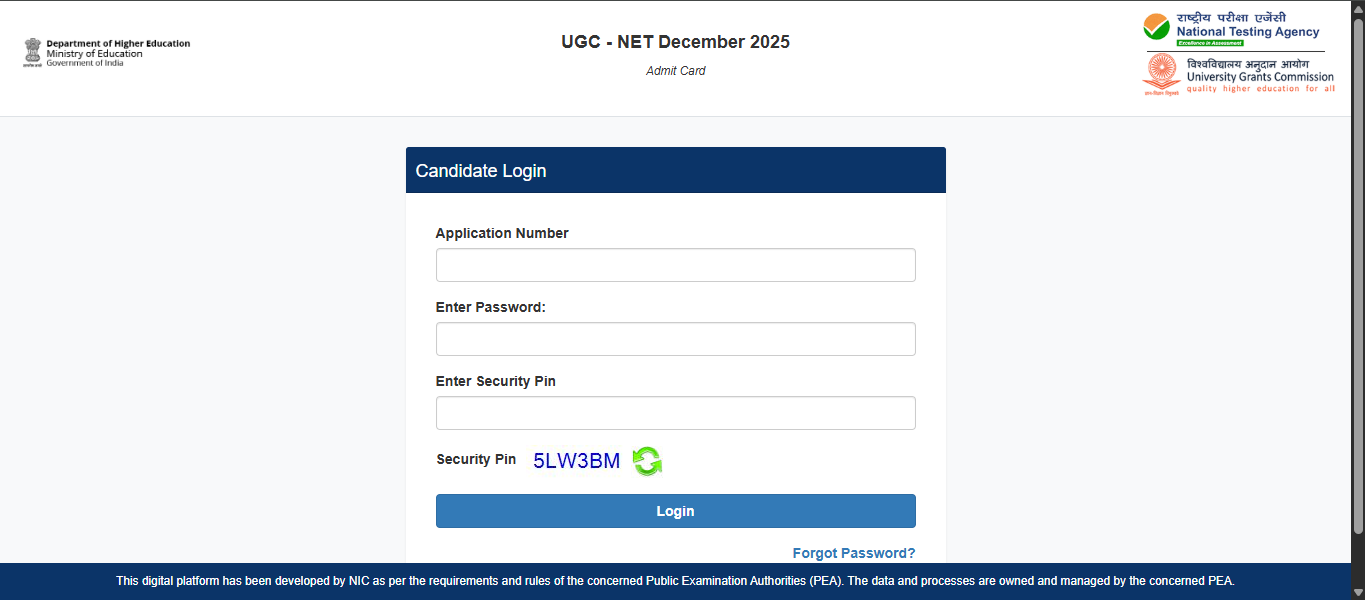Viewport: 1365px width, 600px height.
Task: Click inside the Application Number field
Action: (675, 264)
